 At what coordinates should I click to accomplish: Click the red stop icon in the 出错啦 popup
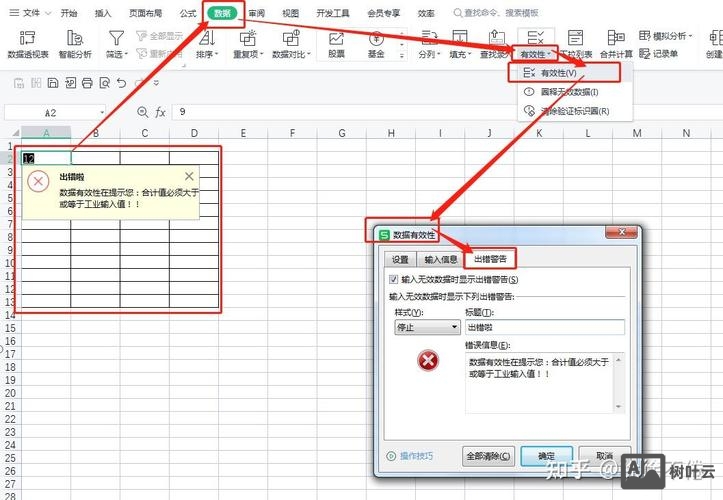38,181
